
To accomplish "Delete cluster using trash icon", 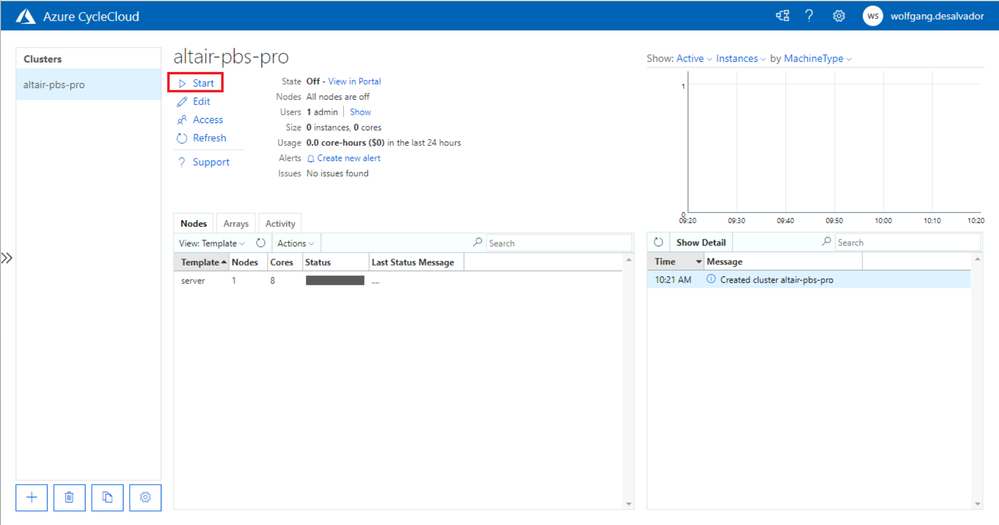I will point(69,498).
